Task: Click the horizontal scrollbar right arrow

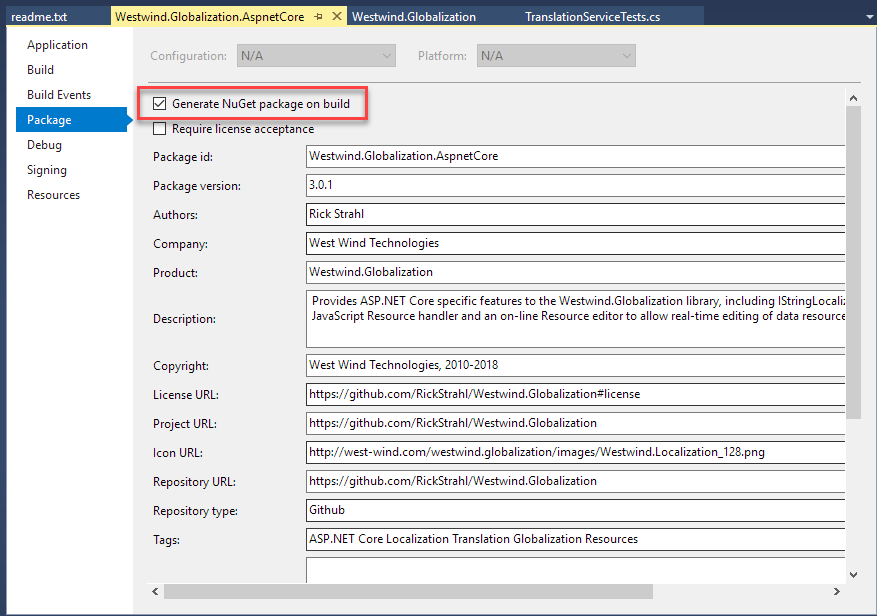Action: pos(837,591)
